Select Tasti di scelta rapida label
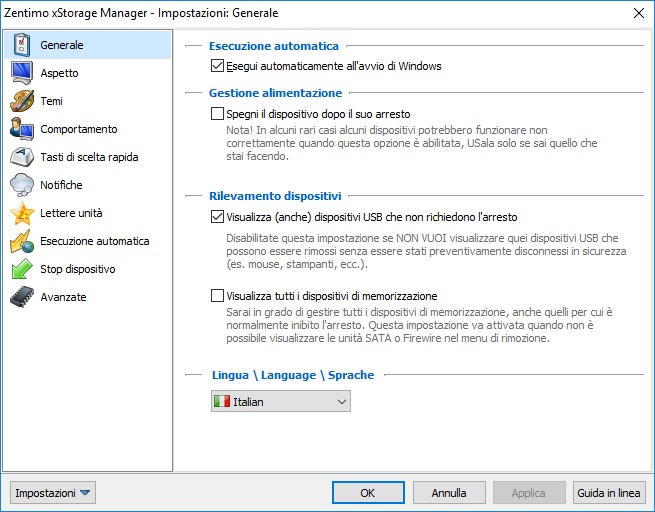Viewport: 655px width, 512px height. (89, 157)
